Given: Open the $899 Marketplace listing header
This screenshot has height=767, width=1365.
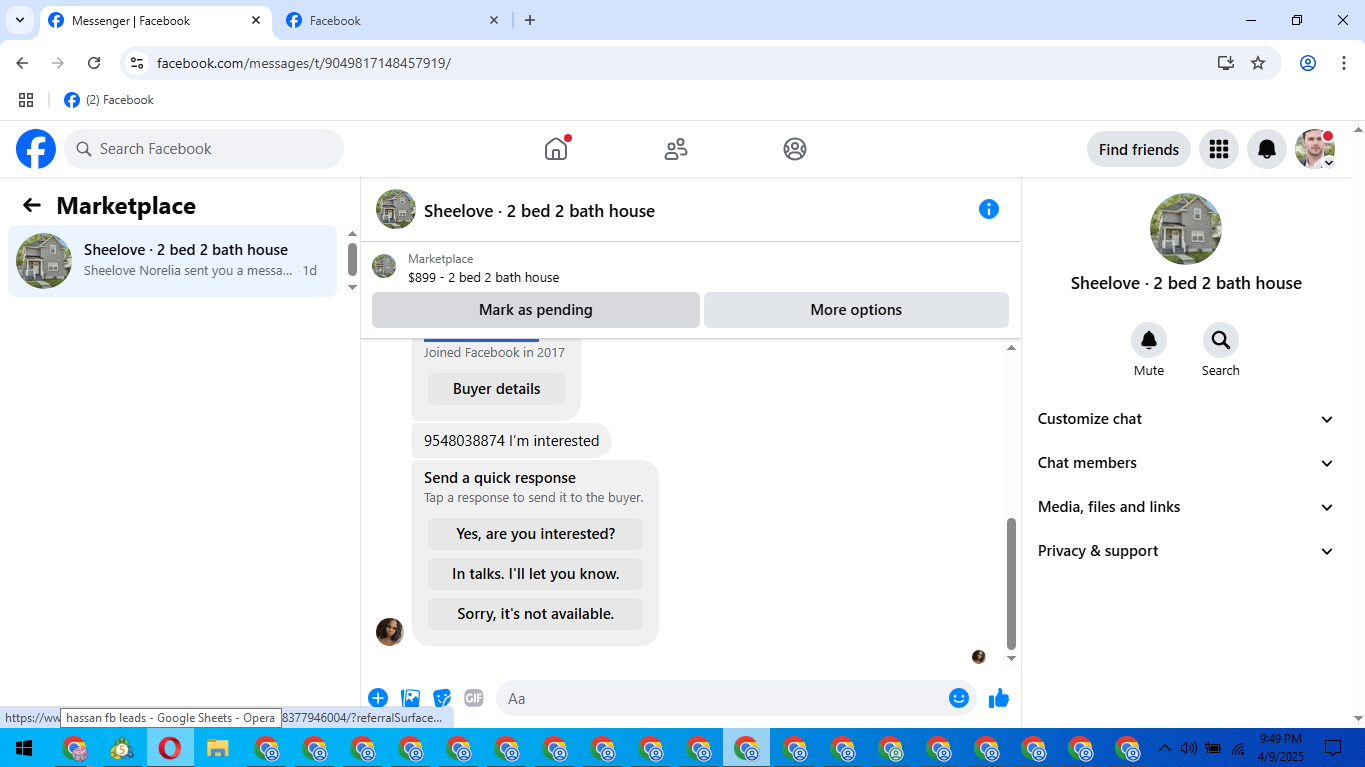Looking at the screenshot, I should click(x=690, y=268).
